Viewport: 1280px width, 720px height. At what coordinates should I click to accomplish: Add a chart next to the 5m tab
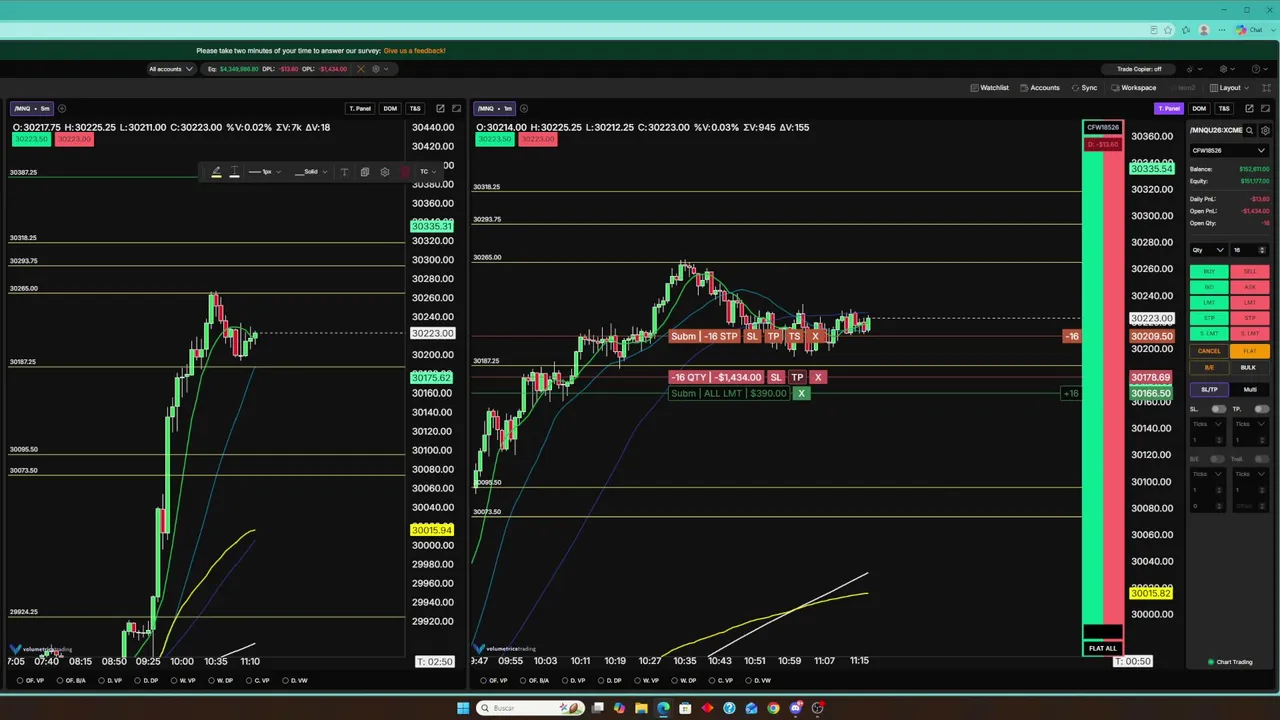(x=62, y=108)
